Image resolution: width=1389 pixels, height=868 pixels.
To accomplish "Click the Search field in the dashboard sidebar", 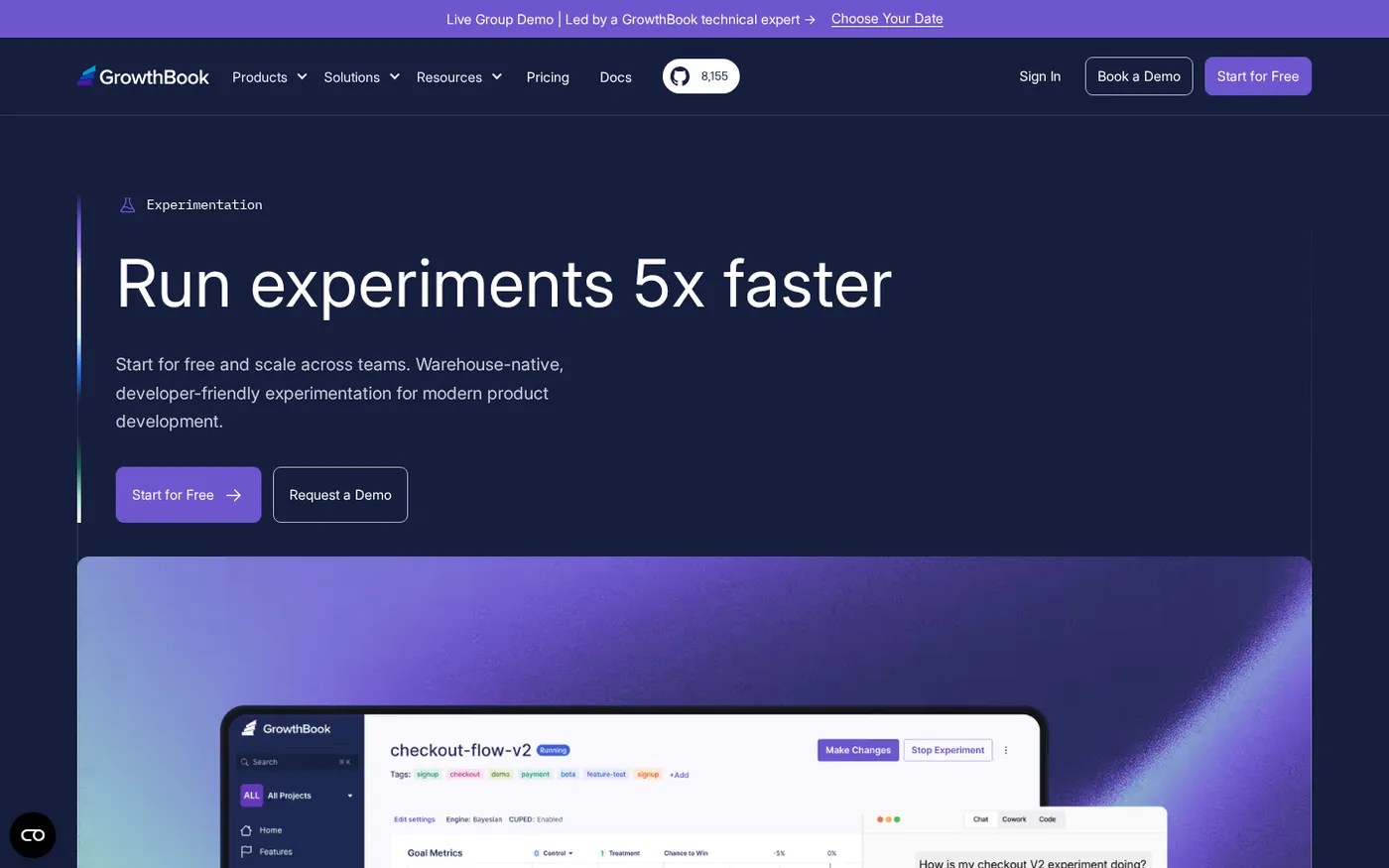I will point(296,762).
